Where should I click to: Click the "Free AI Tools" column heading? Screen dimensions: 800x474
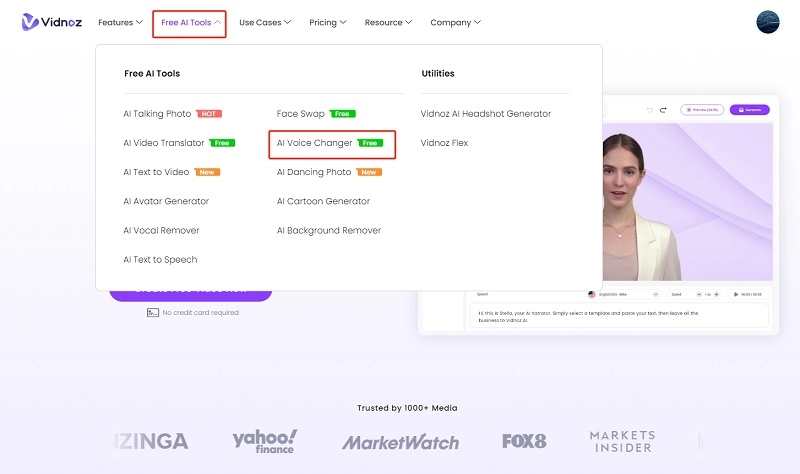(152, 73)
